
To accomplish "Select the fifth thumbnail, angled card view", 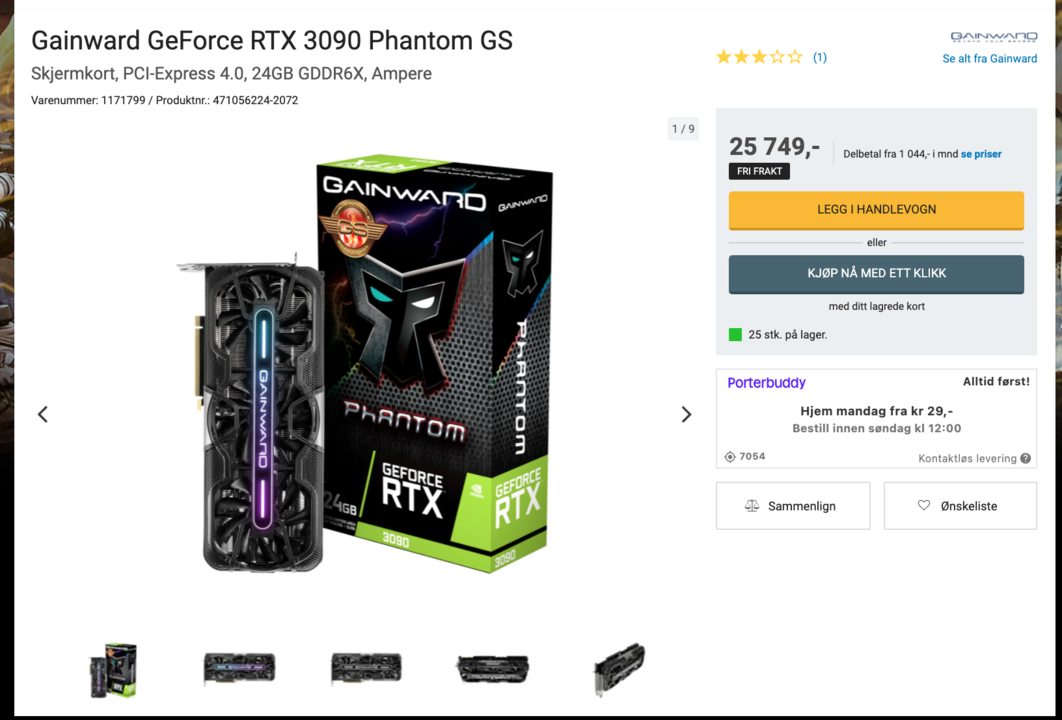I will click(619, 668).
